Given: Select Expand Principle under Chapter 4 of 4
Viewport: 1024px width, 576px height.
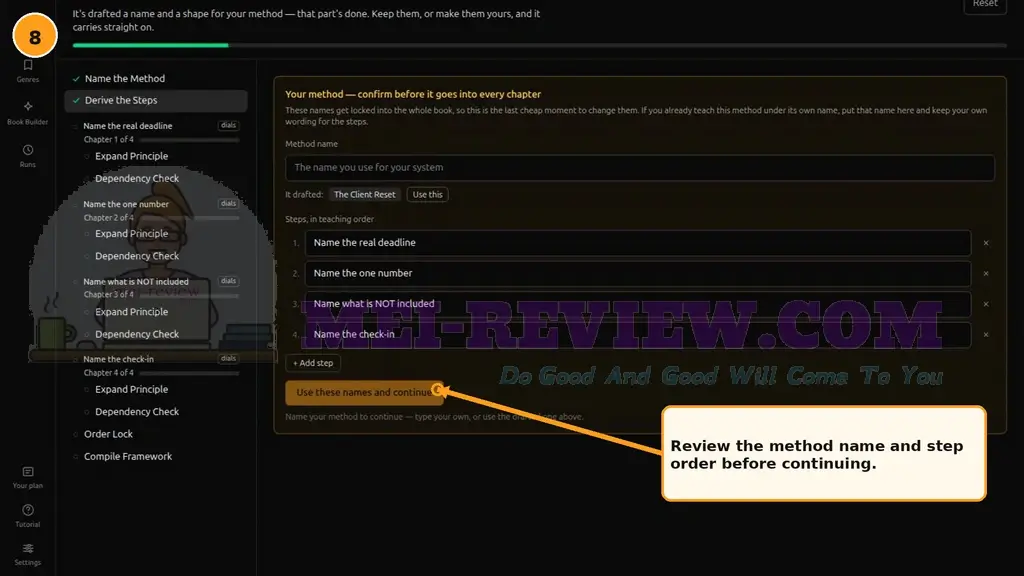Looking at the screenshot, I should [131, 389].
